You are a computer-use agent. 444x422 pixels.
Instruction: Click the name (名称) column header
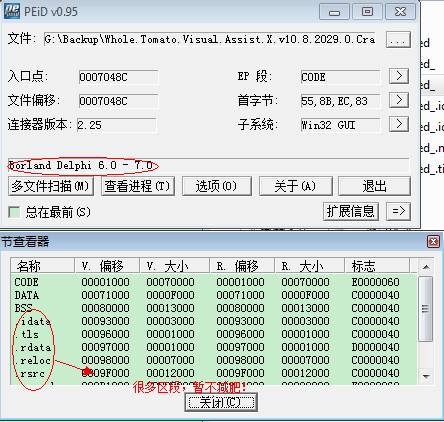(x=42, y=266)
